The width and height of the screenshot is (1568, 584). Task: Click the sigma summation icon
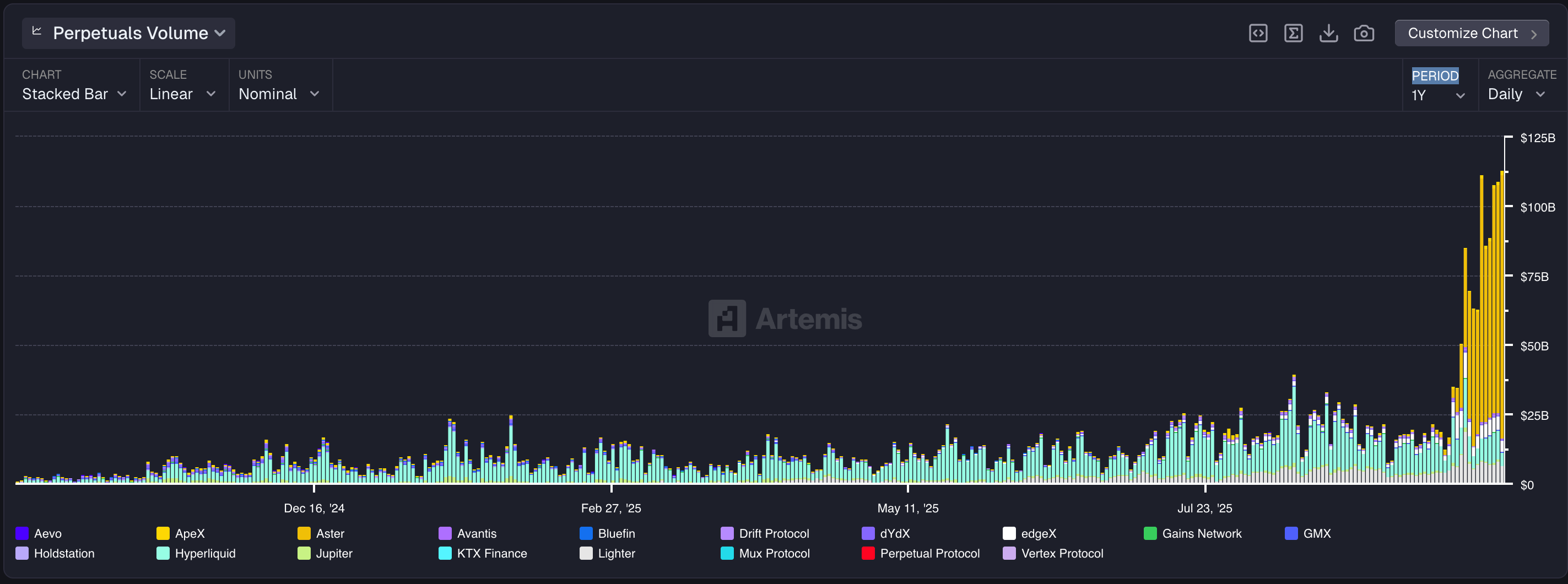(x=1293, y=33)
